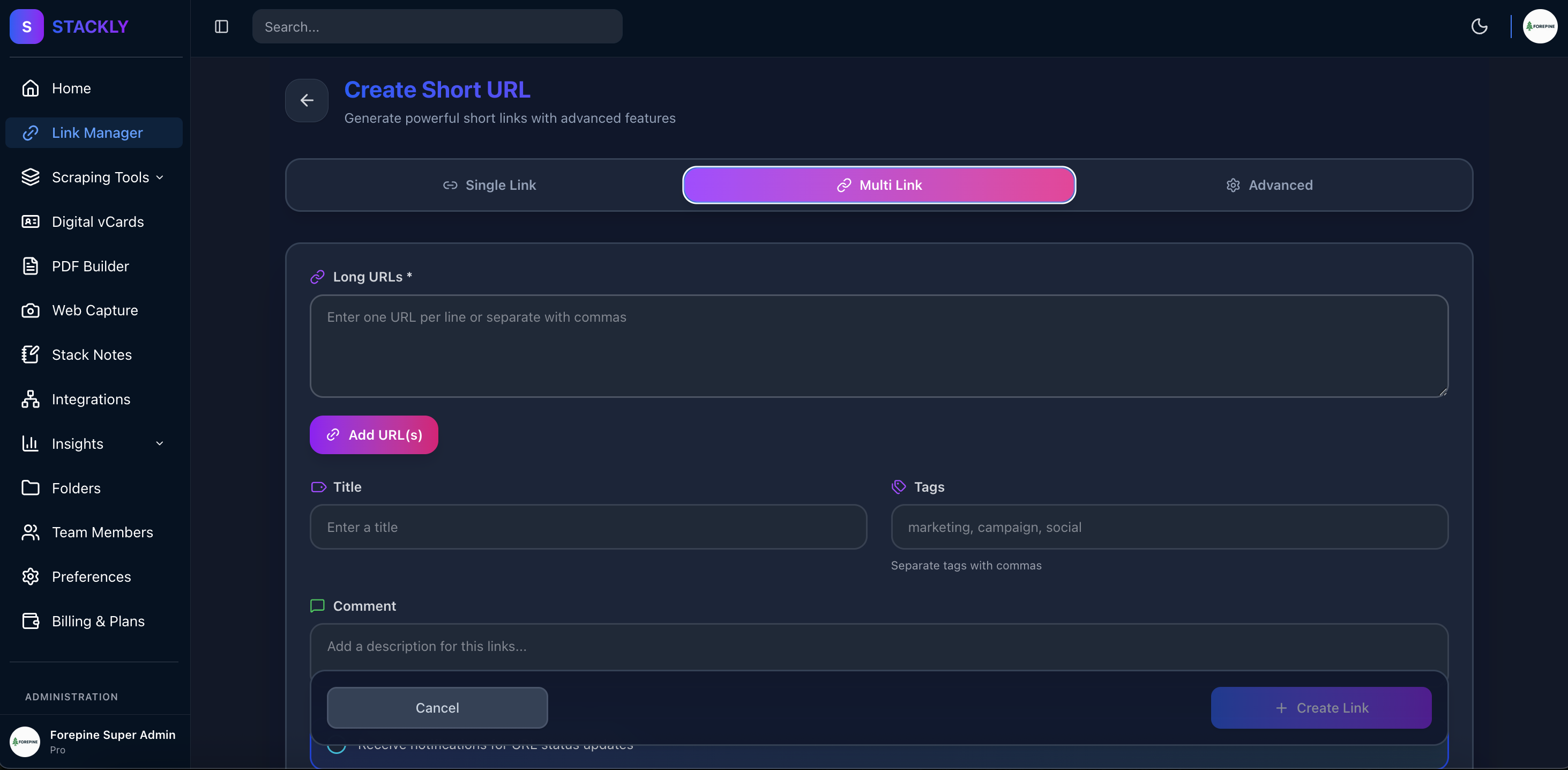The width and height of the screenshot is (1568, 770).
Task: Click the Search field
Action: click(x=437, y=26)
